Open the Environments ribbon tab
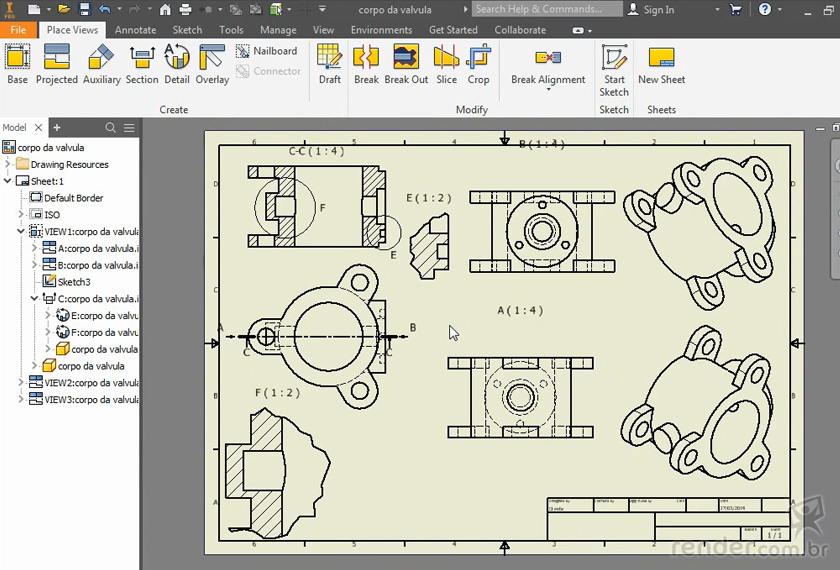The width and height of the screenshot is (840, 570). coord(381,30)
